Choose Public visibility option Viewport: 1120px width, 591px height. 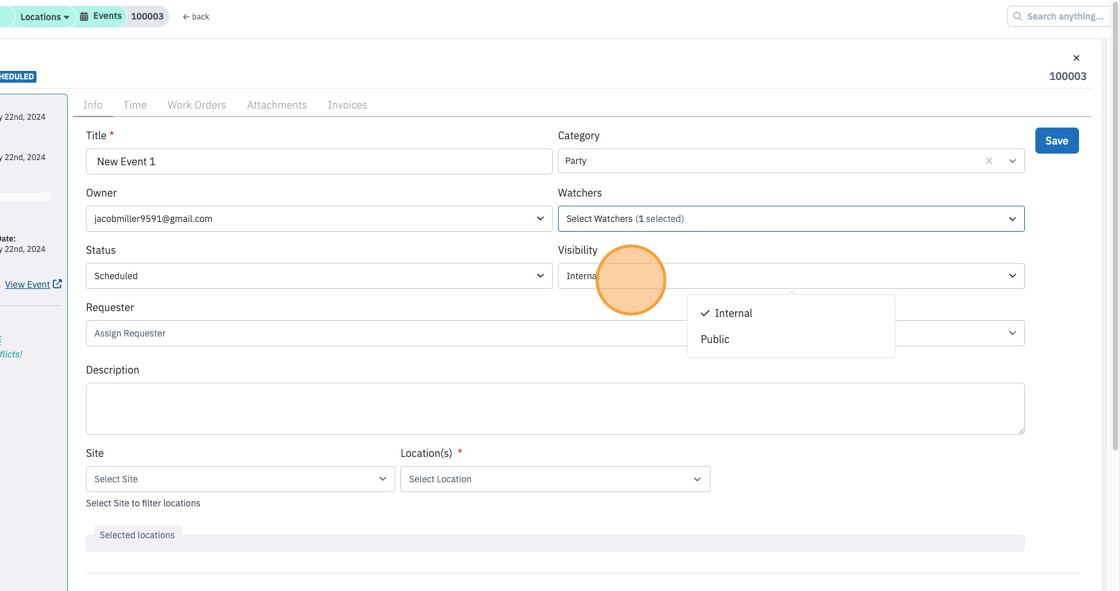[791, 339]
